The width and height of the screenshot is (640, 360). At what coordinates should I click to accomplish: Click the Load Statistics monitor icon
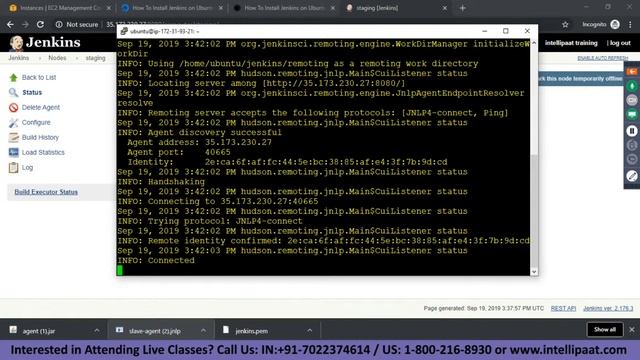coord(13,152)
